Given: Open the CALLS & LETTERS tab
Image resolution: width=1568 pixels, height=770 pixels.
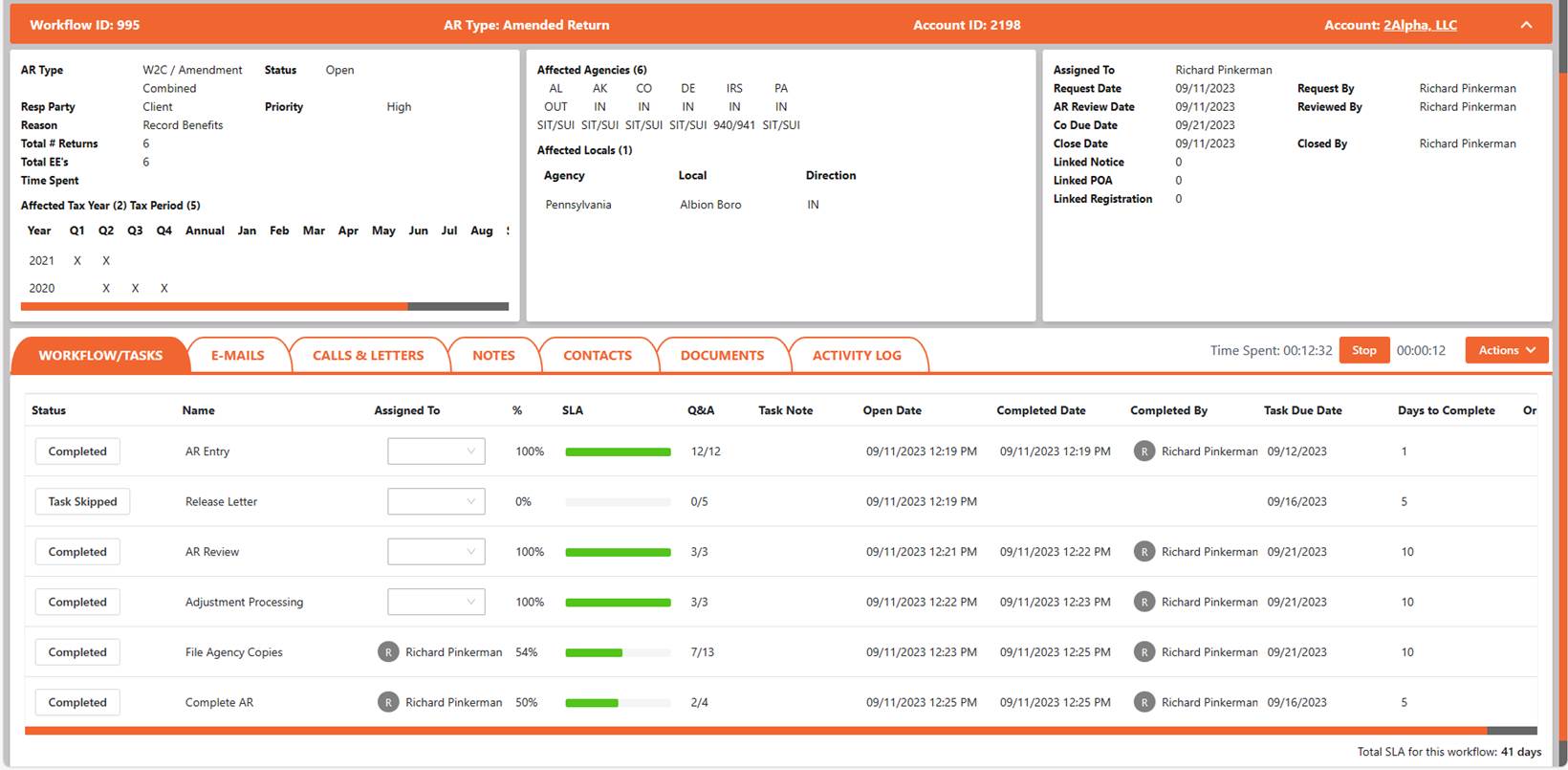Looking at the screenshot, I should click(368, 355).
